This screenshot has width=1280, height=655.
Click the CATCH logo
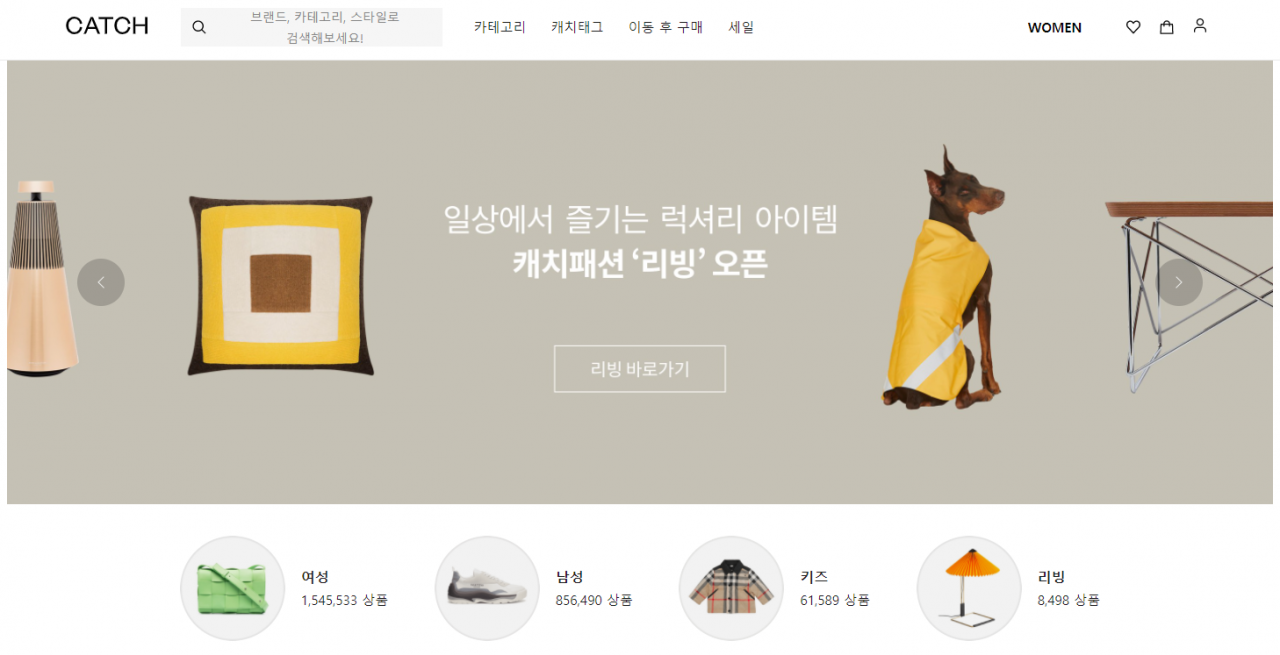coord(107,26)
